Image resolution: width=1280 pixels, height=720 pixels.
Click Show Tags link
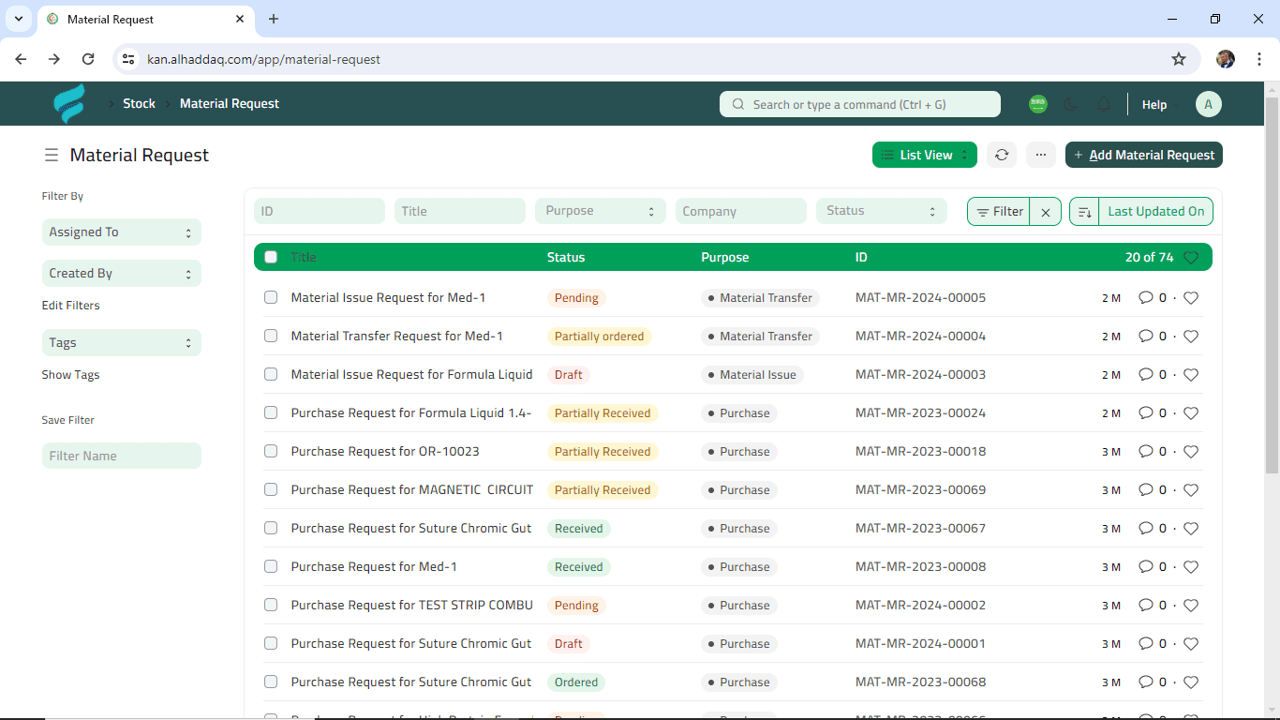point(71,375)
